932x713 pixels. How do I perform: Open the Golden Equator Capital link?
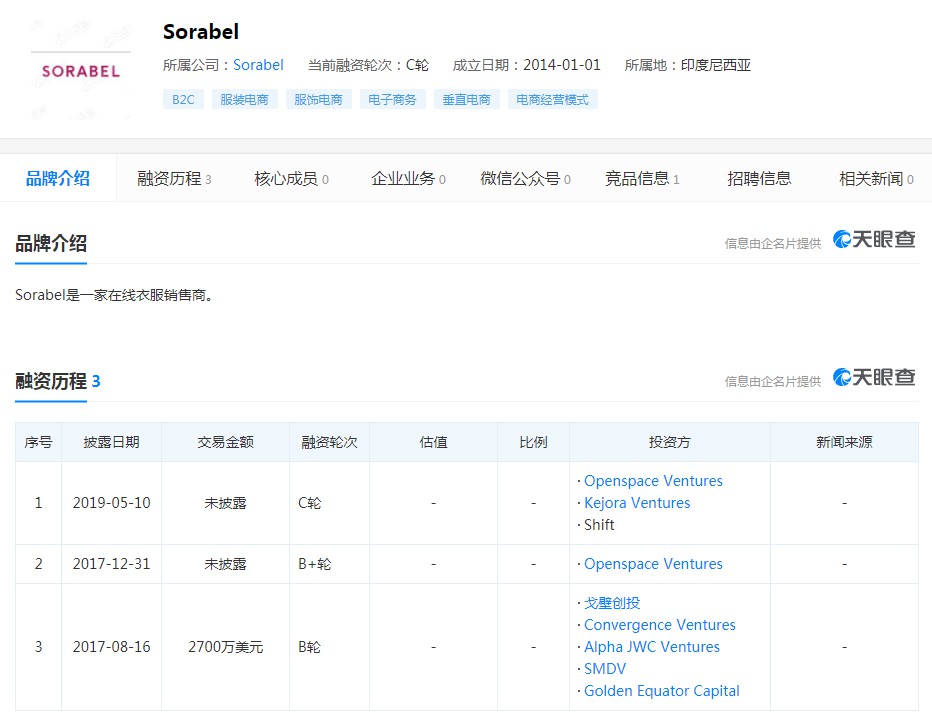pyautogui.click(x=662, y=691)
